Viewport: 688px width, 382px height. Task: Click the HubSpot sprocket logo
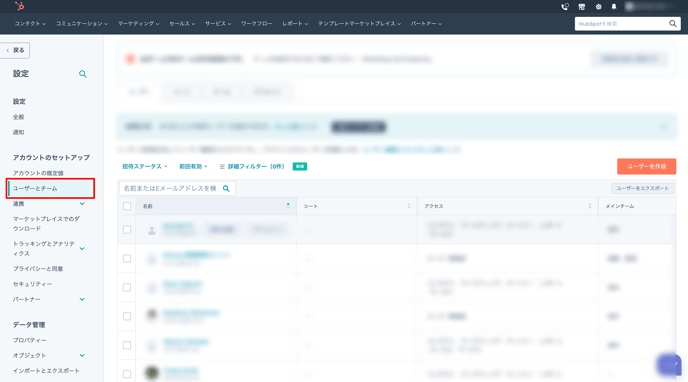[19, 6]
